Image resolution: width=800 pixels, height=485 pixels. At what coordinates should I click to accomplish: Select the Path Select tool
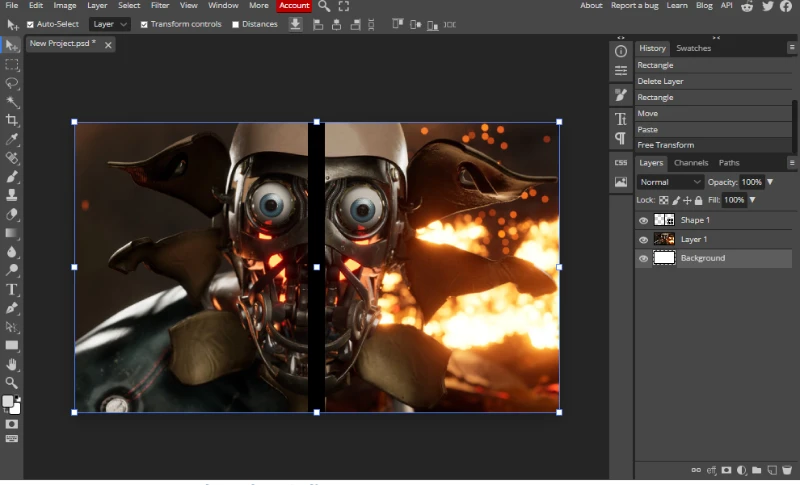[11, 326]
